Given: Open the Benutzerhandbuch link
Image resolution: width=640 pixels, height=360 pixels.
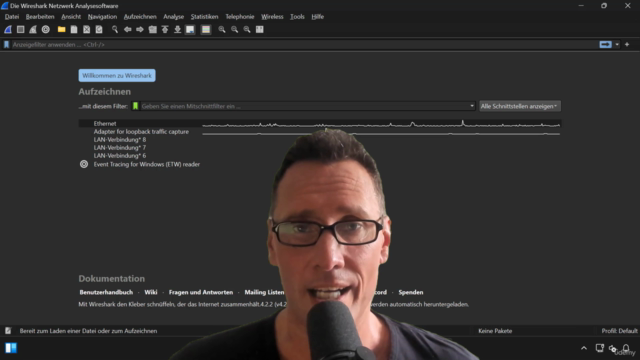Looking at the screenshot, I should tap(106, 292).
